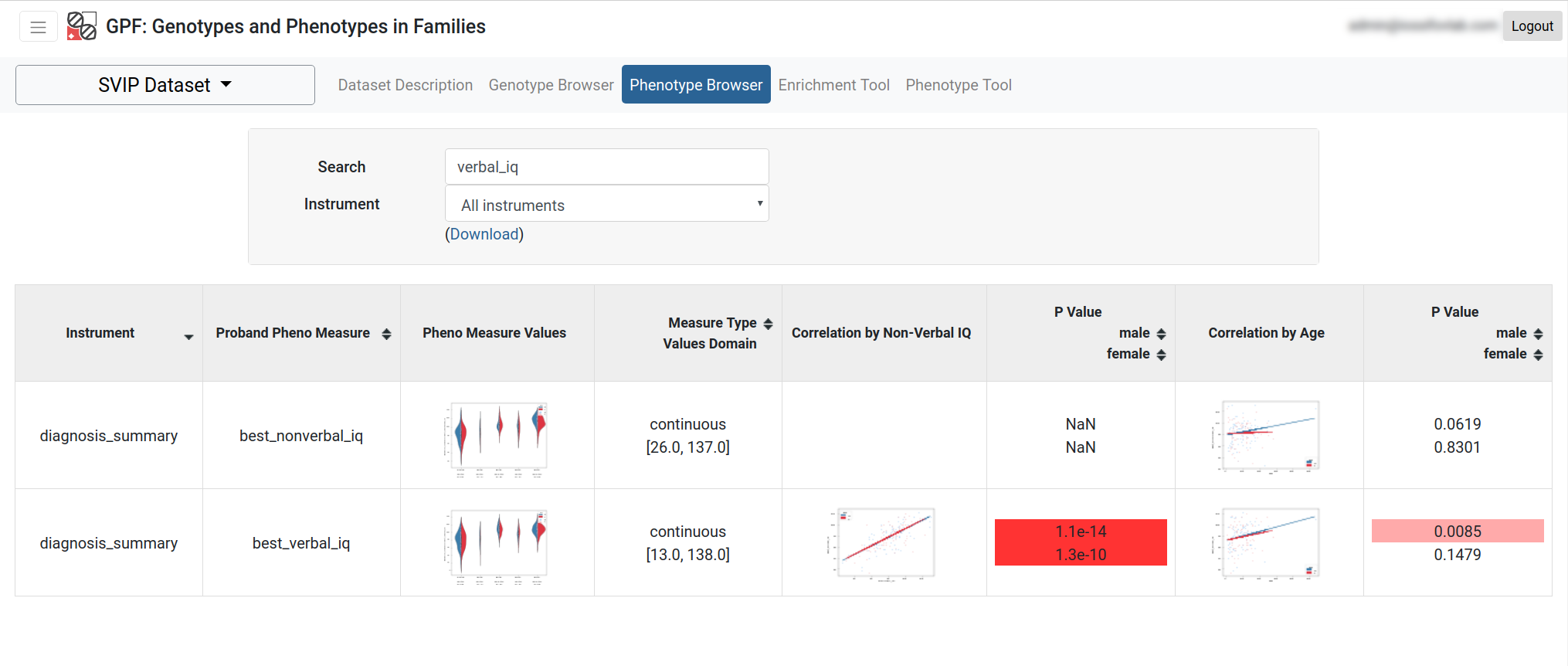1568x666 pixels.
Task: Click the 0.8301 female P value
Action: click(1458, 447)
